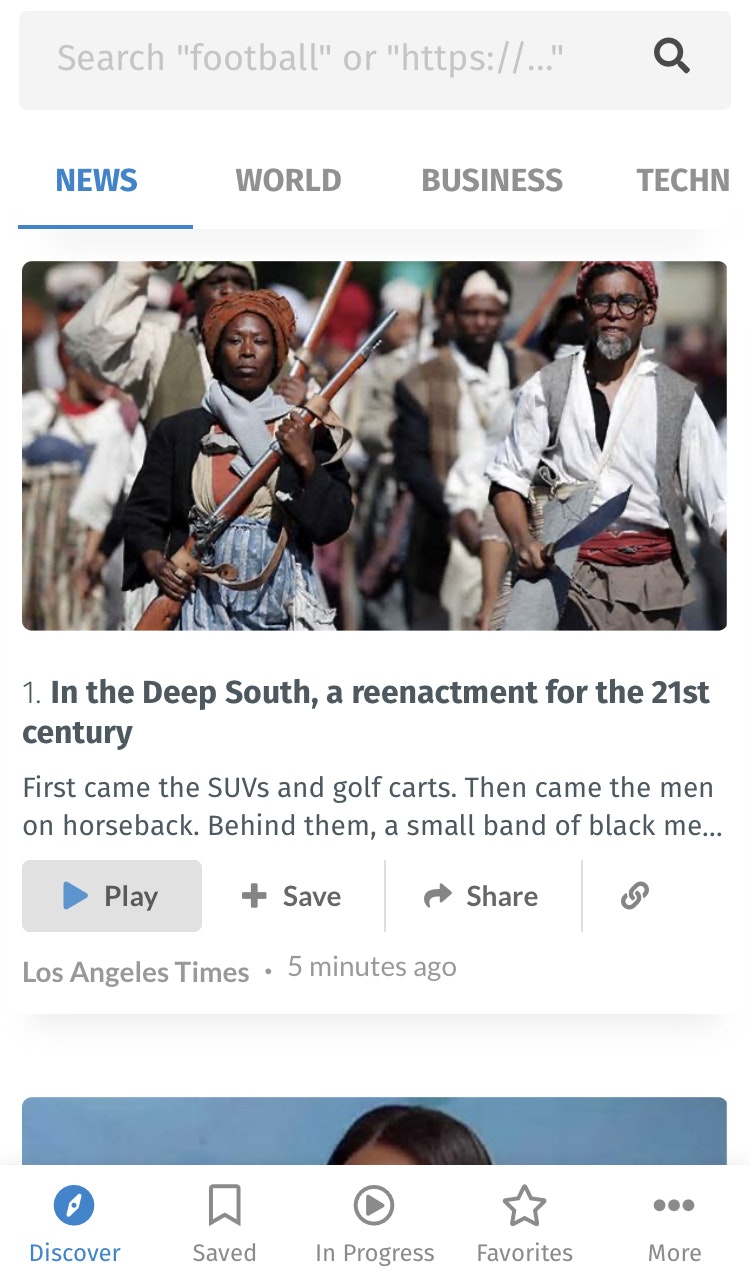Open the reenactment article photo

pos(374,446)
